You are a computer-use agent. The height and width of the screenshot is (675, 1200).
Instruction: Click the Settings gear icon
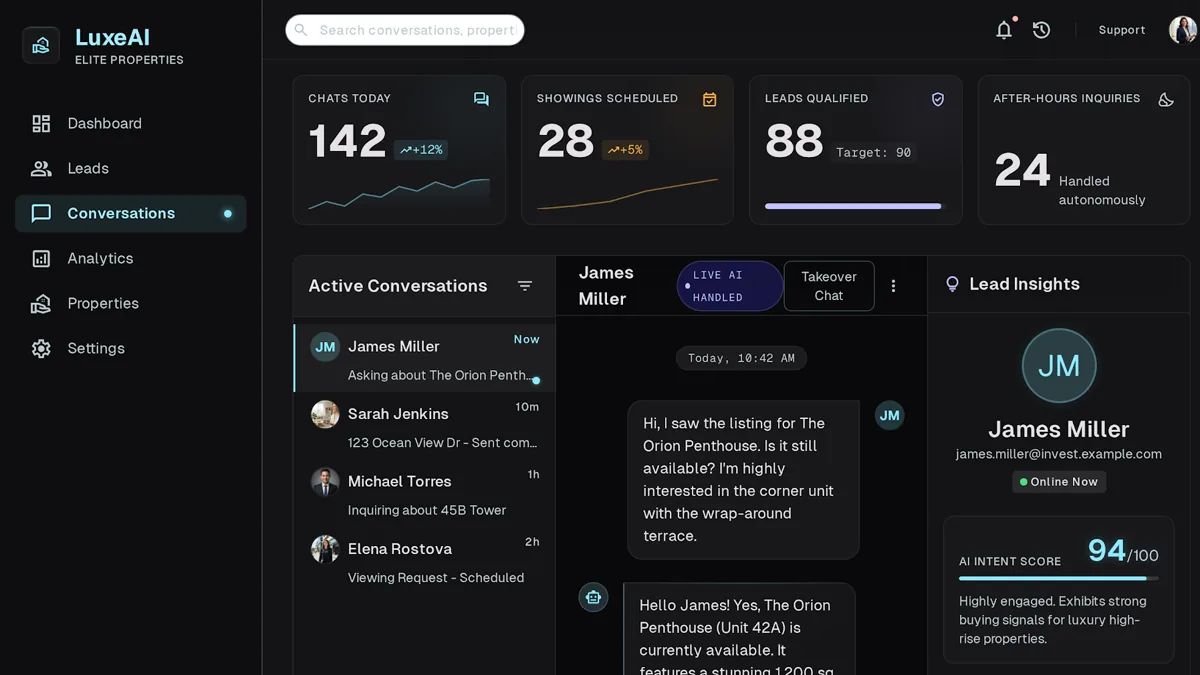(41, 349)
